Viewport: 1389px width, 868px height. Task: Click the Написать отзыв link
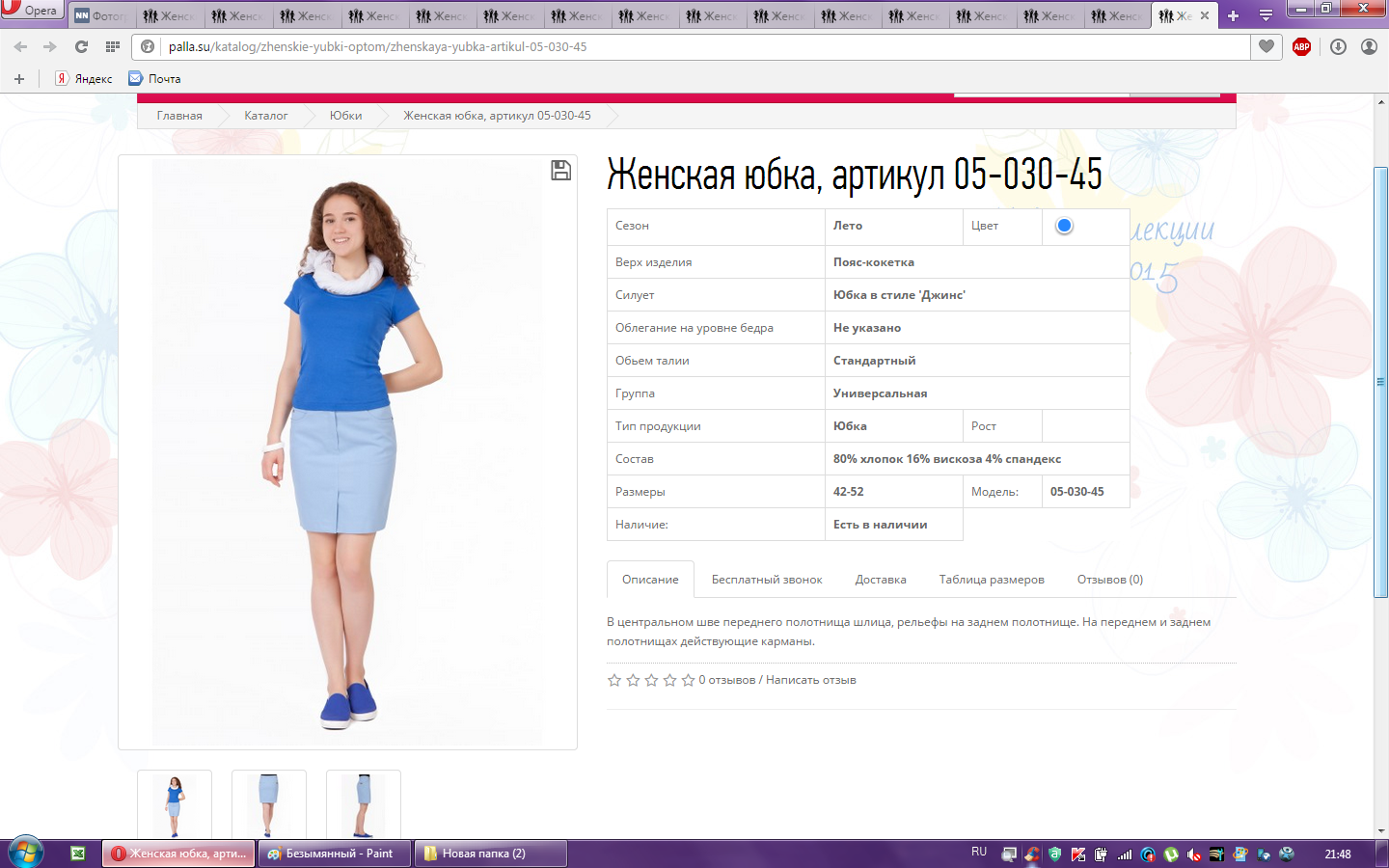810,680
